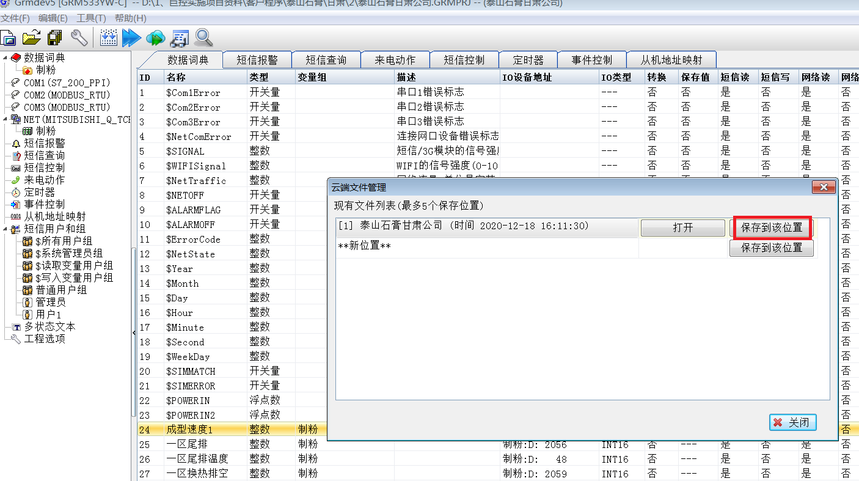The height and width of the screenshot is (481, 859).
Task: Click the 关闭 button in dialog
Action: (x=792, y=422)
